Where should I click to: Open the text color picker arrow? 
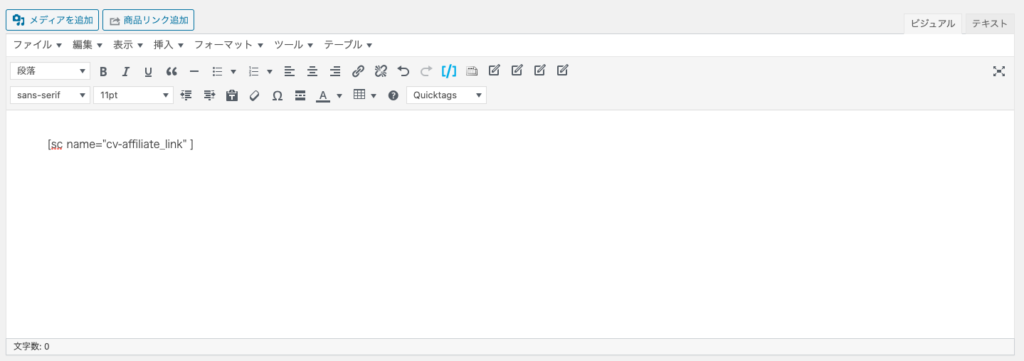[339, 95]
